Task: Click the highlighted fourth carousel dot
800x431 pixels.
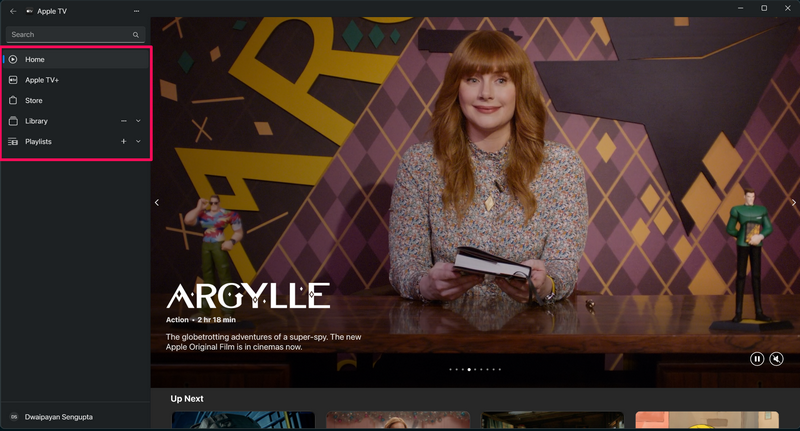Action: 469,369
